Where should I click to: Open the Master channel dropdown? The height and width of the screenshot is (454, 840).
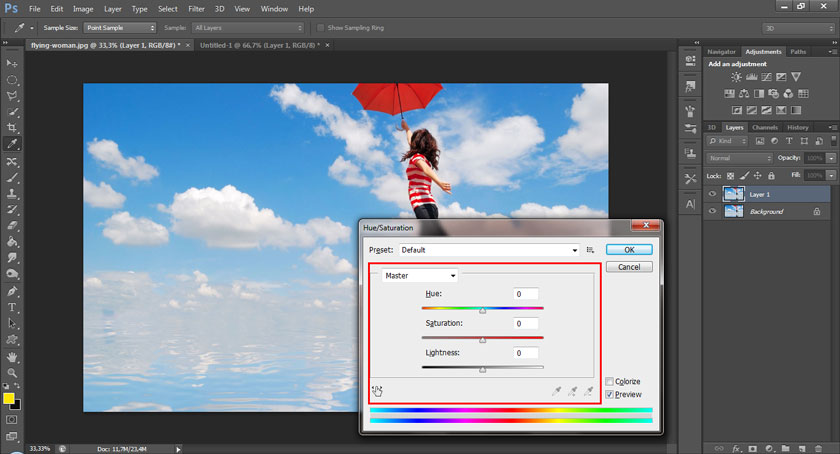pos(419,276)
